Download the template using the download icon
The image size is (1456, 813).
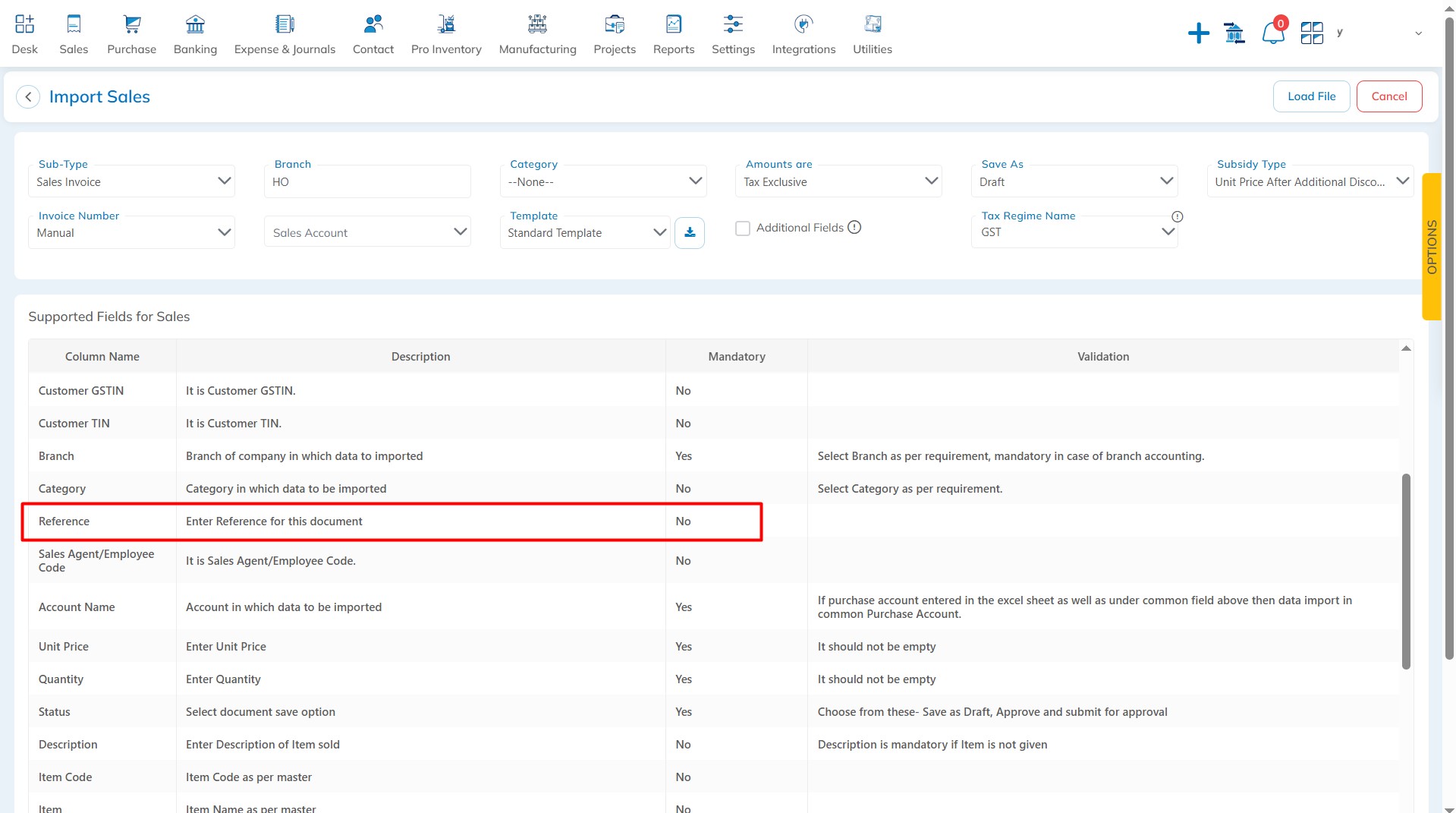point(690,232)
